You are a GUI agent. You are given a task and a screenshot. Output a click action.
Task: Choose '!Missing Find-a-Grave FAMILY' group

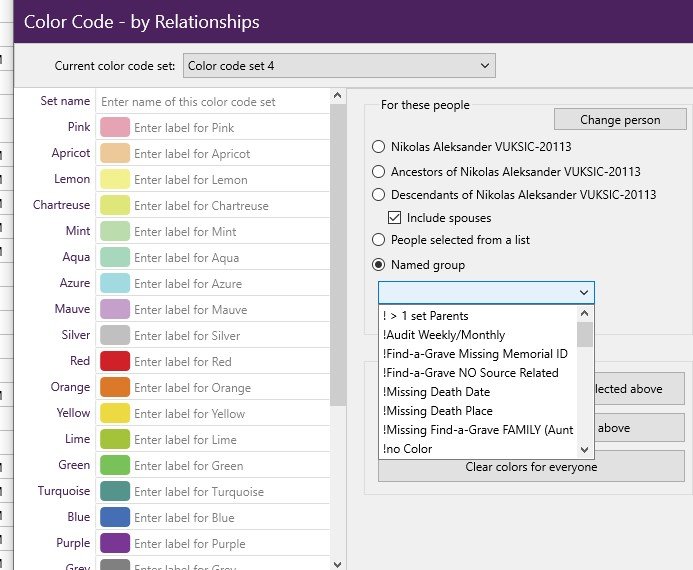pyautogui.click(x=478, y=430)
